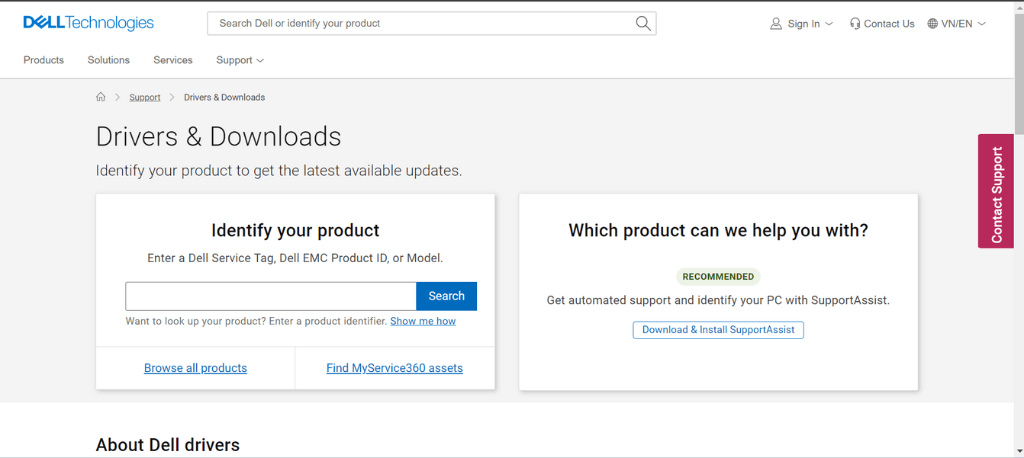Open Browse all products link

click(x=195, y=368)
